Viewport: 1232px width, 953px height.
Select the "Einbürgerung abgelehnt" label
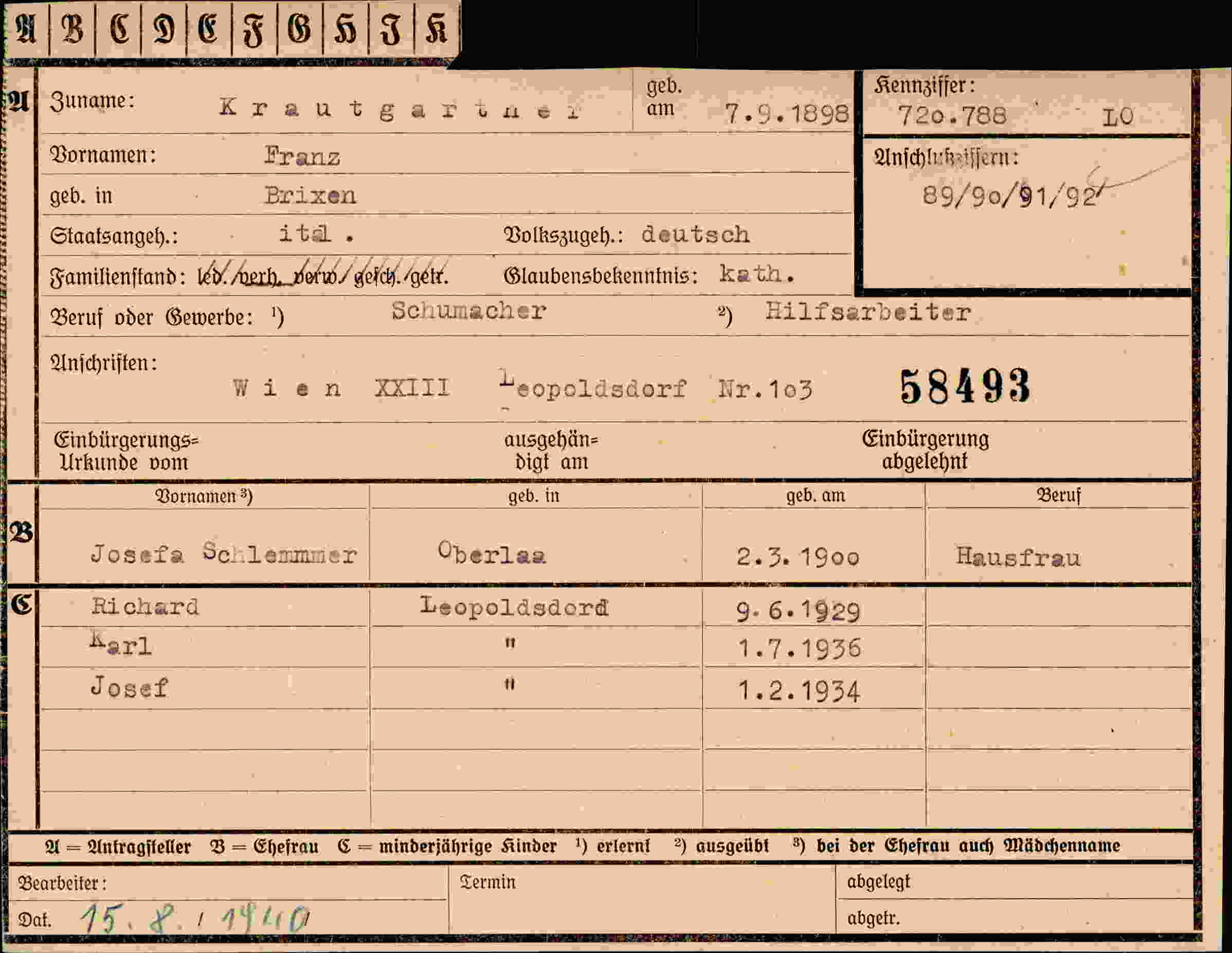[x=925, y=449]
